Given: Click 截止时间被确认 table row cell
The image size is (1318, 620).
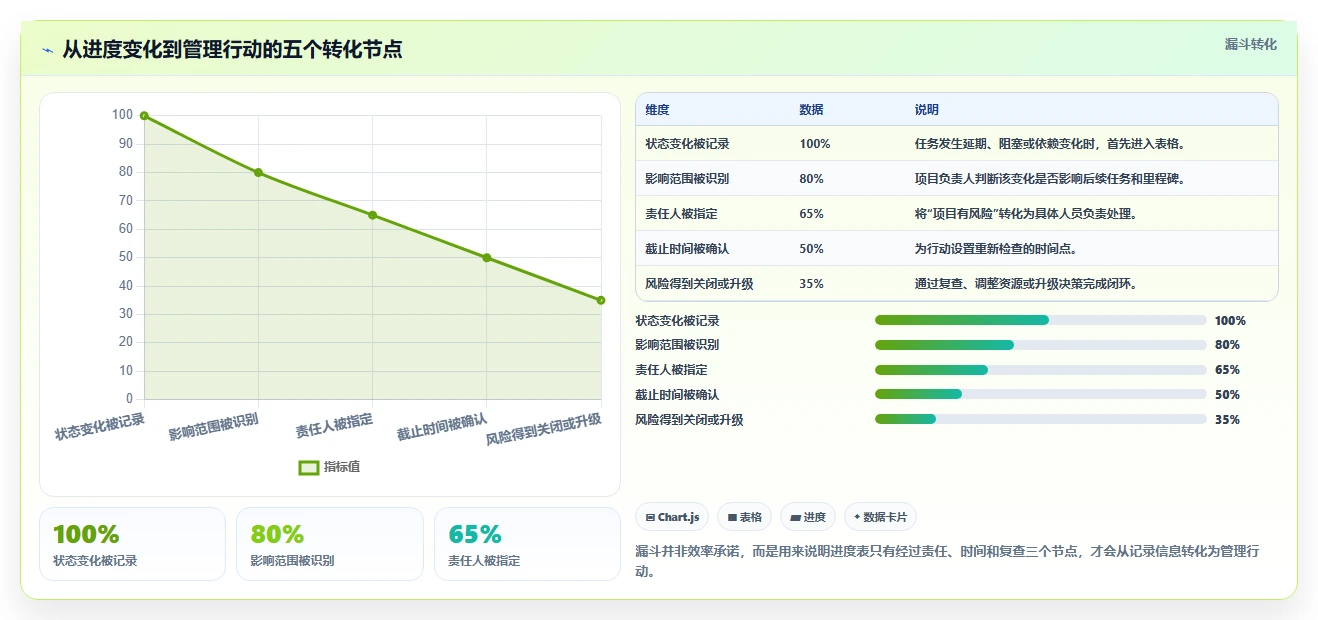Looking at the screenshot, I should click(687, 249).
